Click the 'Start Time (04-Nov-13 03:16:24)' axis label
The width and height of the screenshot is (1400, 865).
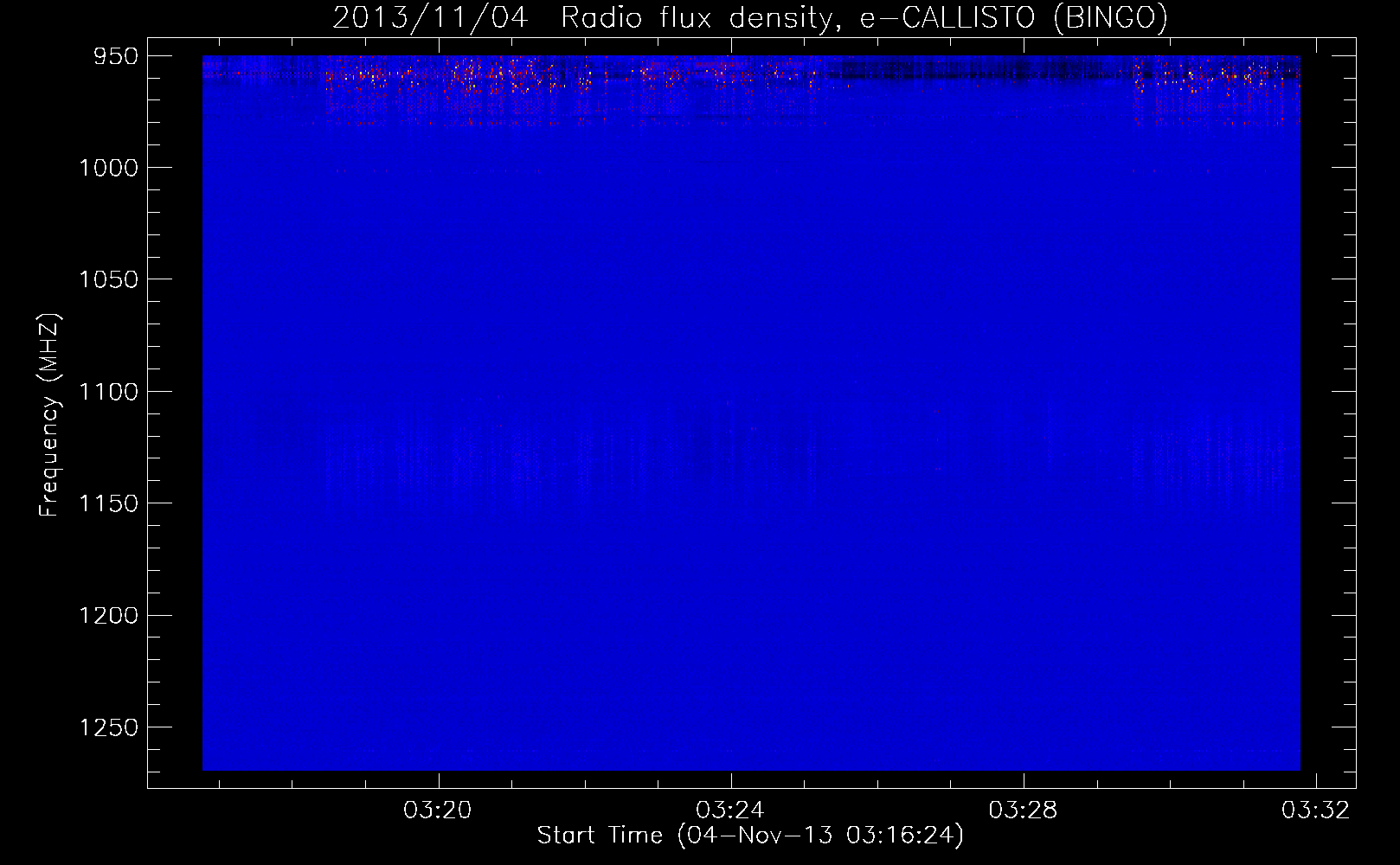[750, 836]
